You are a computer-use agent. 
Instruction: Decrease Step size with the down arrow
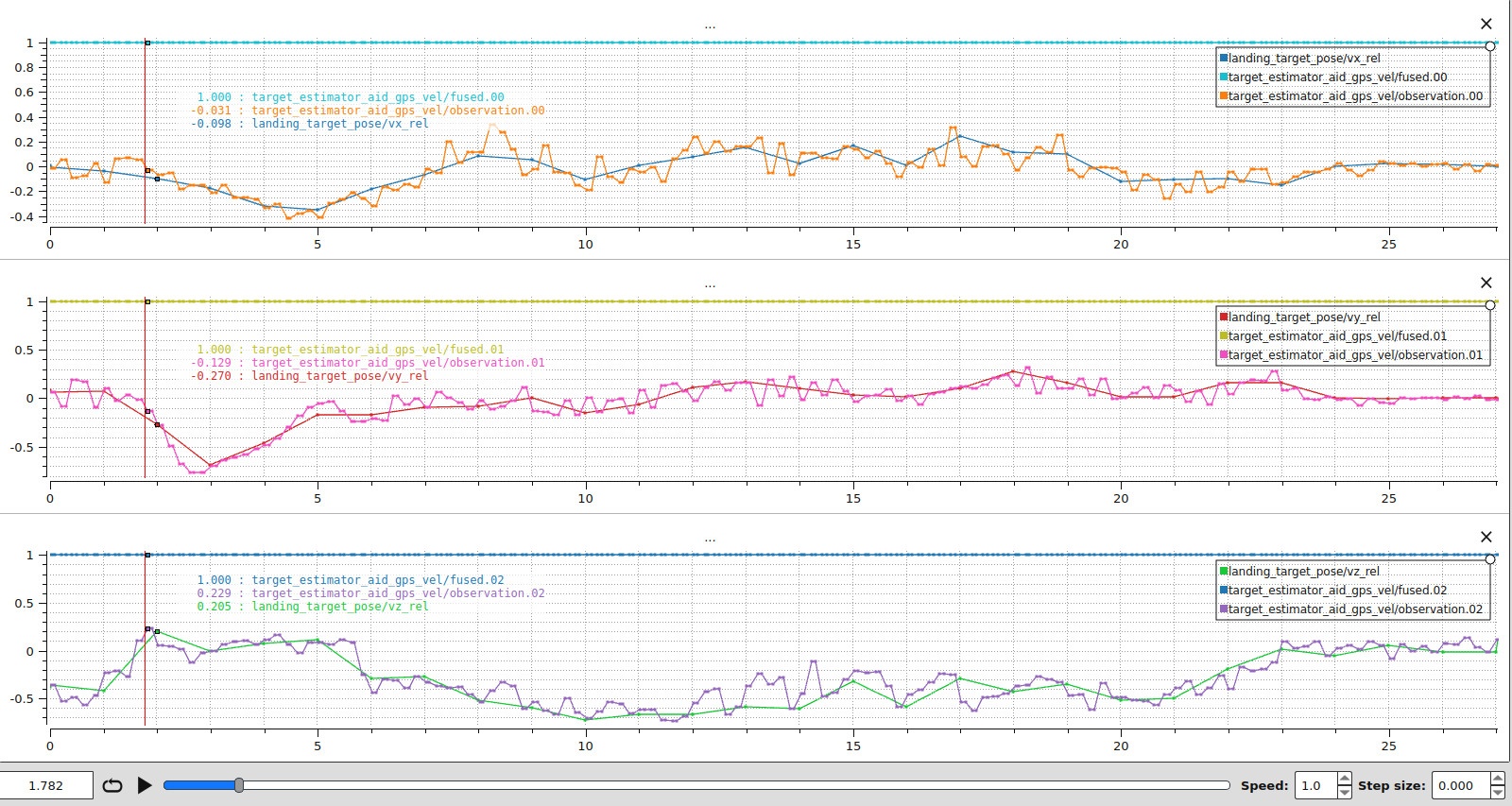(1498, 792)
